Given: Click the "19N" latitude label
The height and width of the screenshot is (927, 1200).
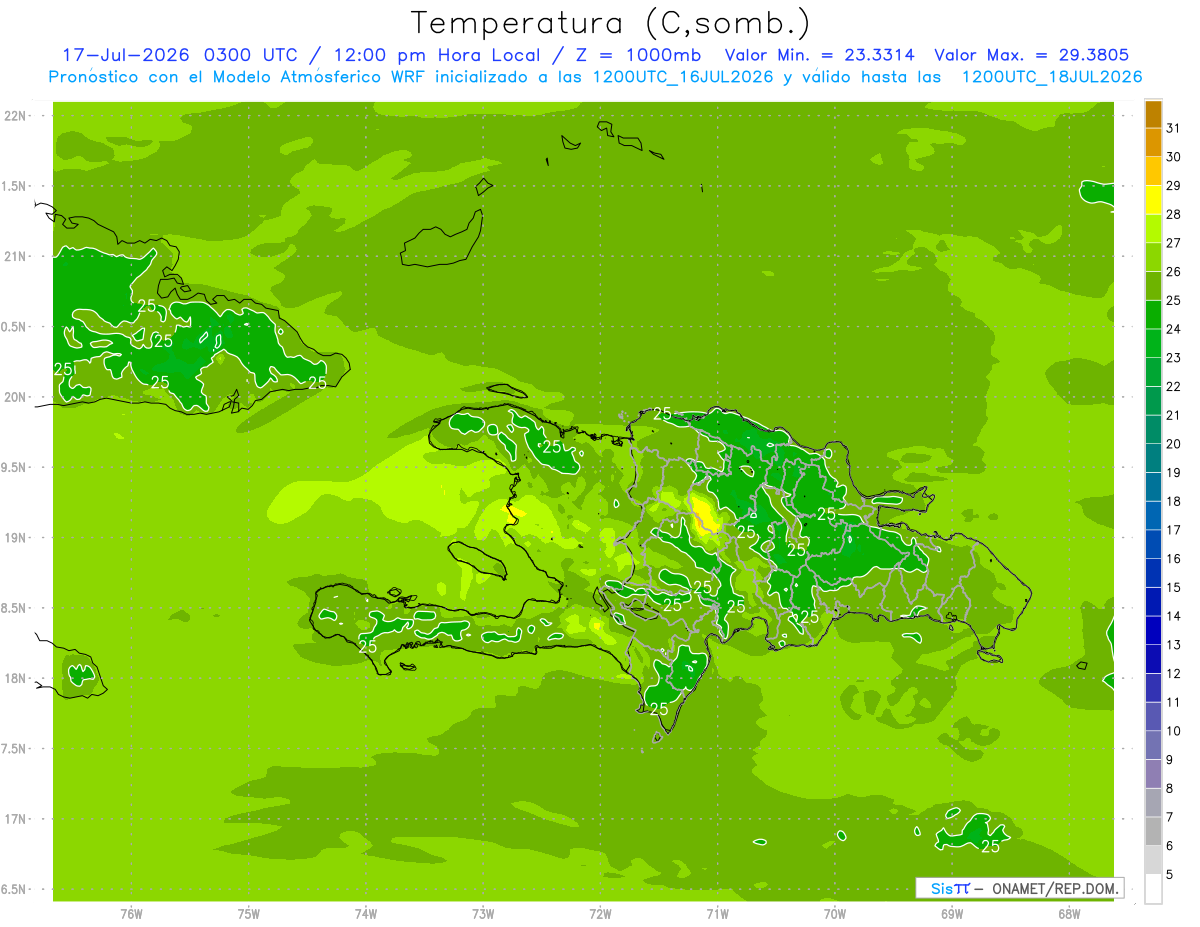Looking at the screenshot, I should click(x=17, y=537).
